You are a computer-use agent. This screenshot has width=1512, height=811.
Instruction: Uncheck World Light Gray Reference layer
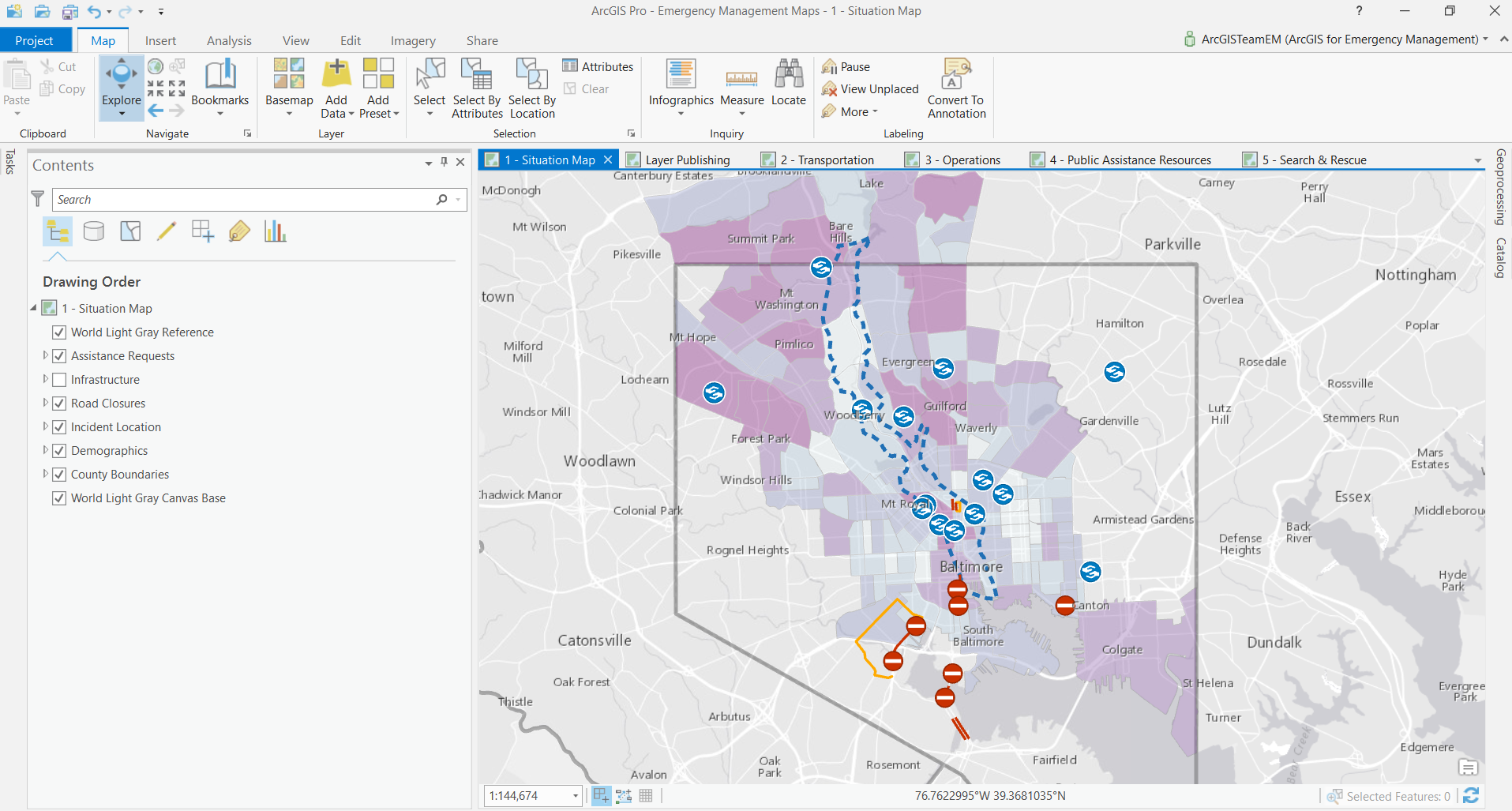(59, 332)
